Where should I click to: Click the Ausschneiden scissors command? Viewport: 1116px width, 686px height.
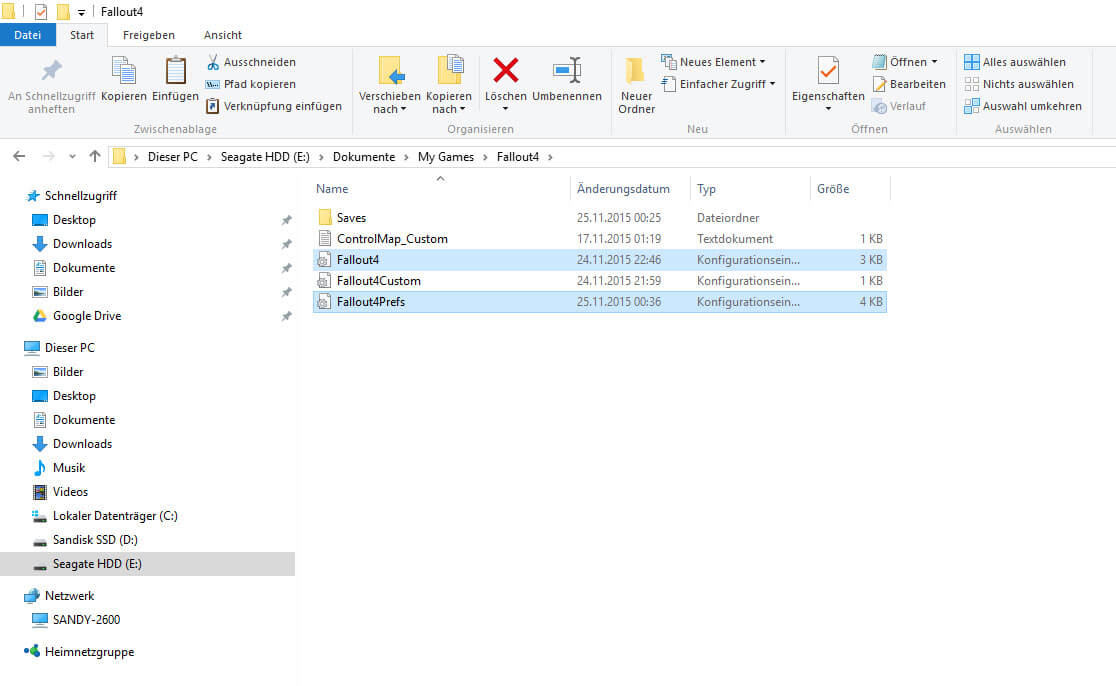251,62
